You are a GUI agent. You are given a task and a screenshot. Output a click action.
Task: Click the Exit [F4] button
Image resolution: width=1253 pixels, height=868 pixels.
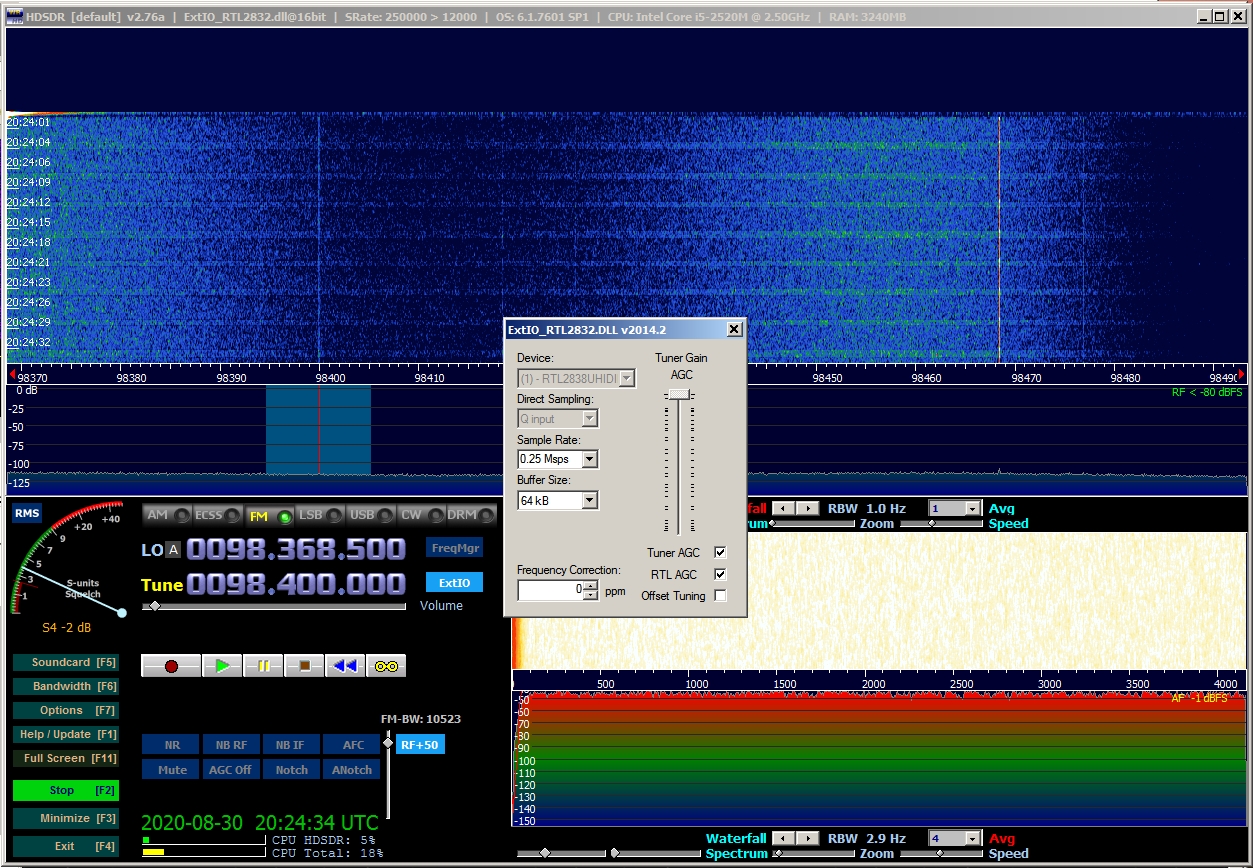pos(66,846)
